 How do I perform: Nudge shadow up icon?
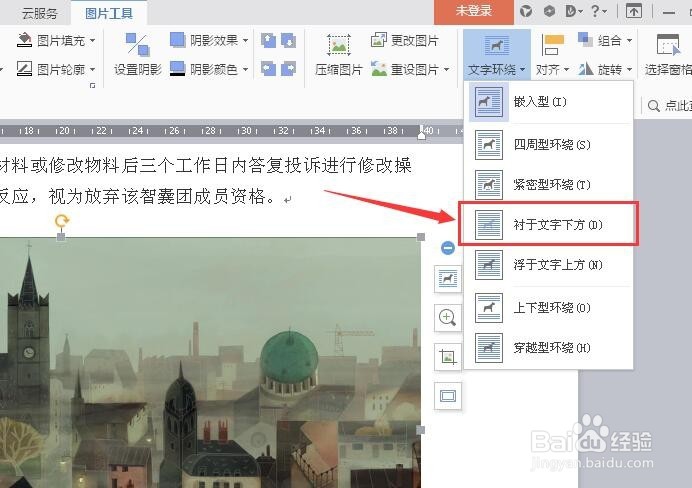[268, 41]
